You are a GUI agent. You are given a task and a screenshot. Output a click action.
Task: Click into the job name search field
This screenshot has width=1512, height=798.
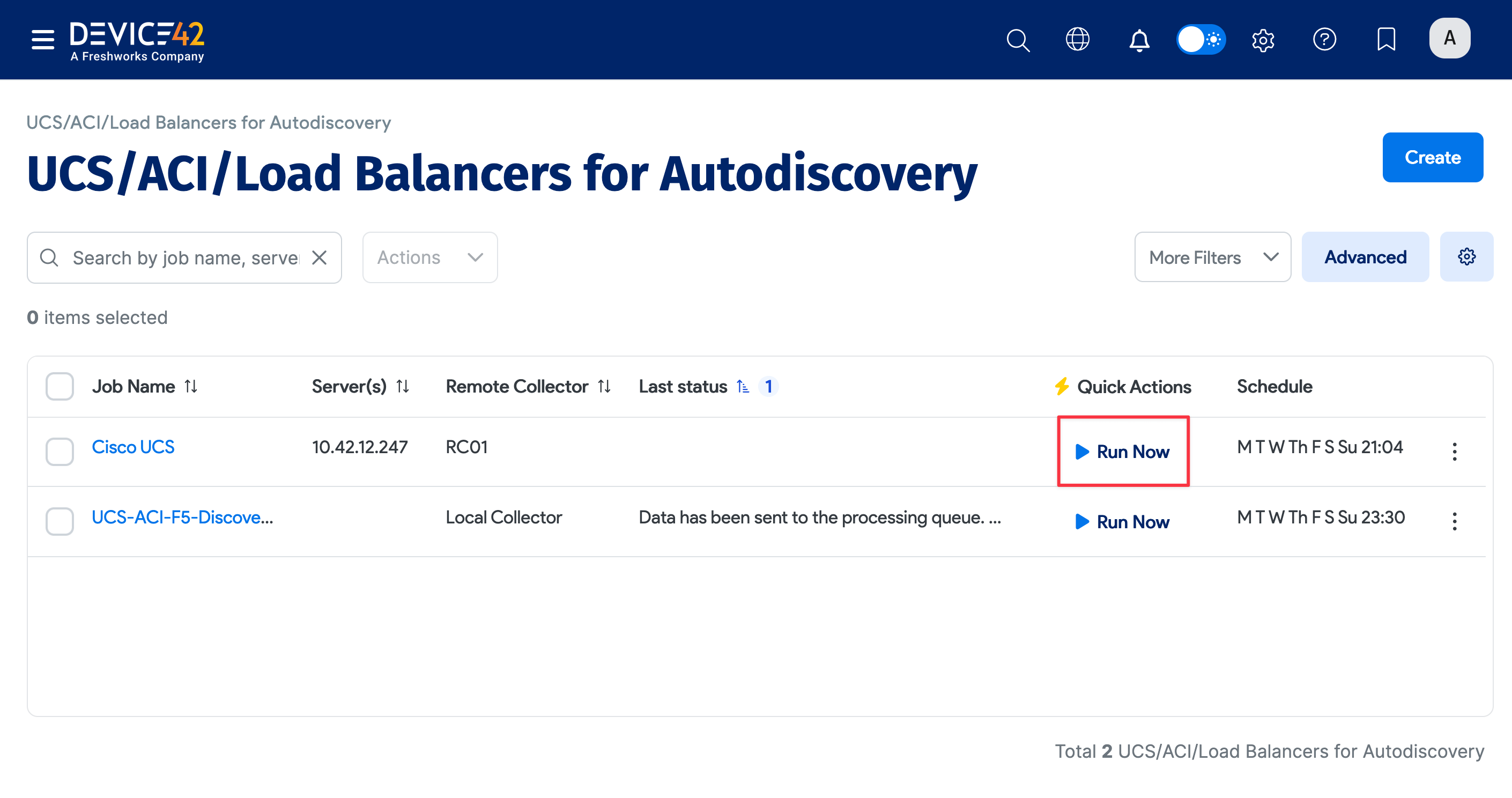pyautogui.click(x=185, y=258)
